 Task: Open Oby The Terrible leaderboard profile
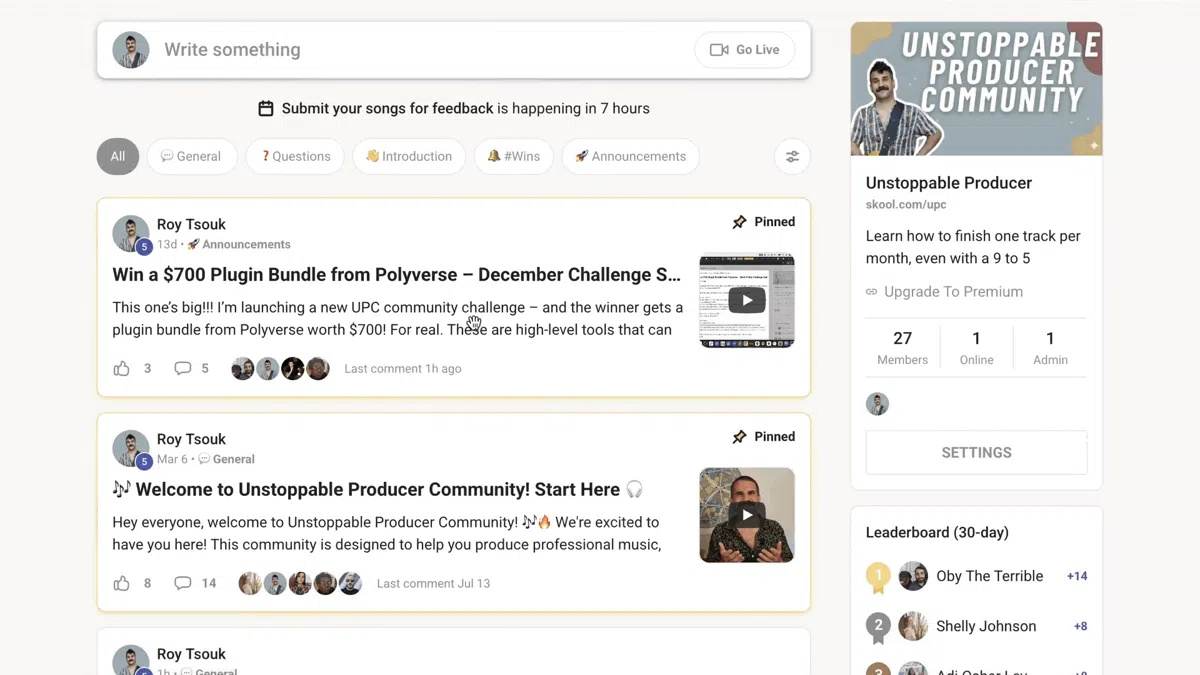[989, 576]
